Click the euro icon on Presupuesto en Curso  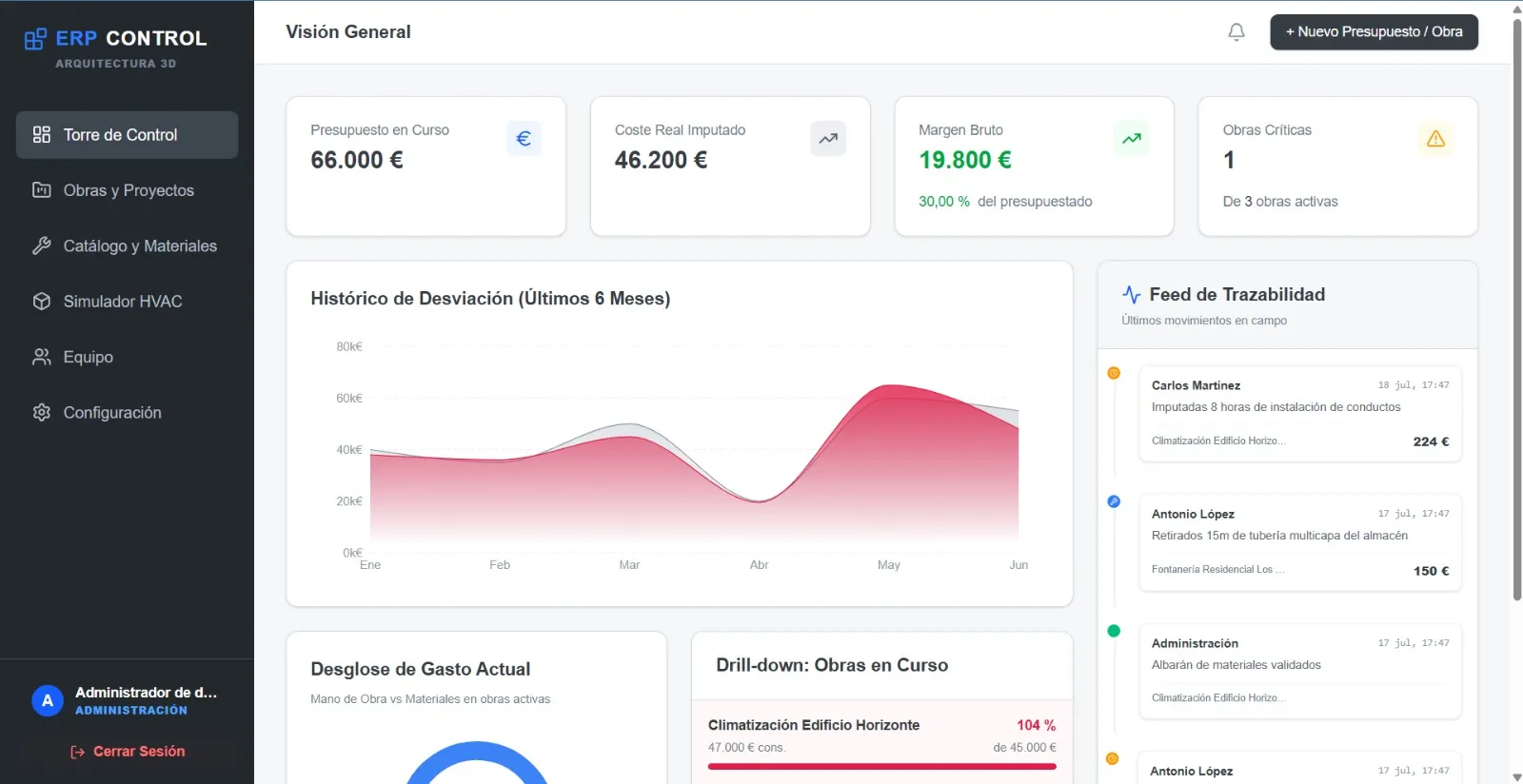(x=524, y=139)
